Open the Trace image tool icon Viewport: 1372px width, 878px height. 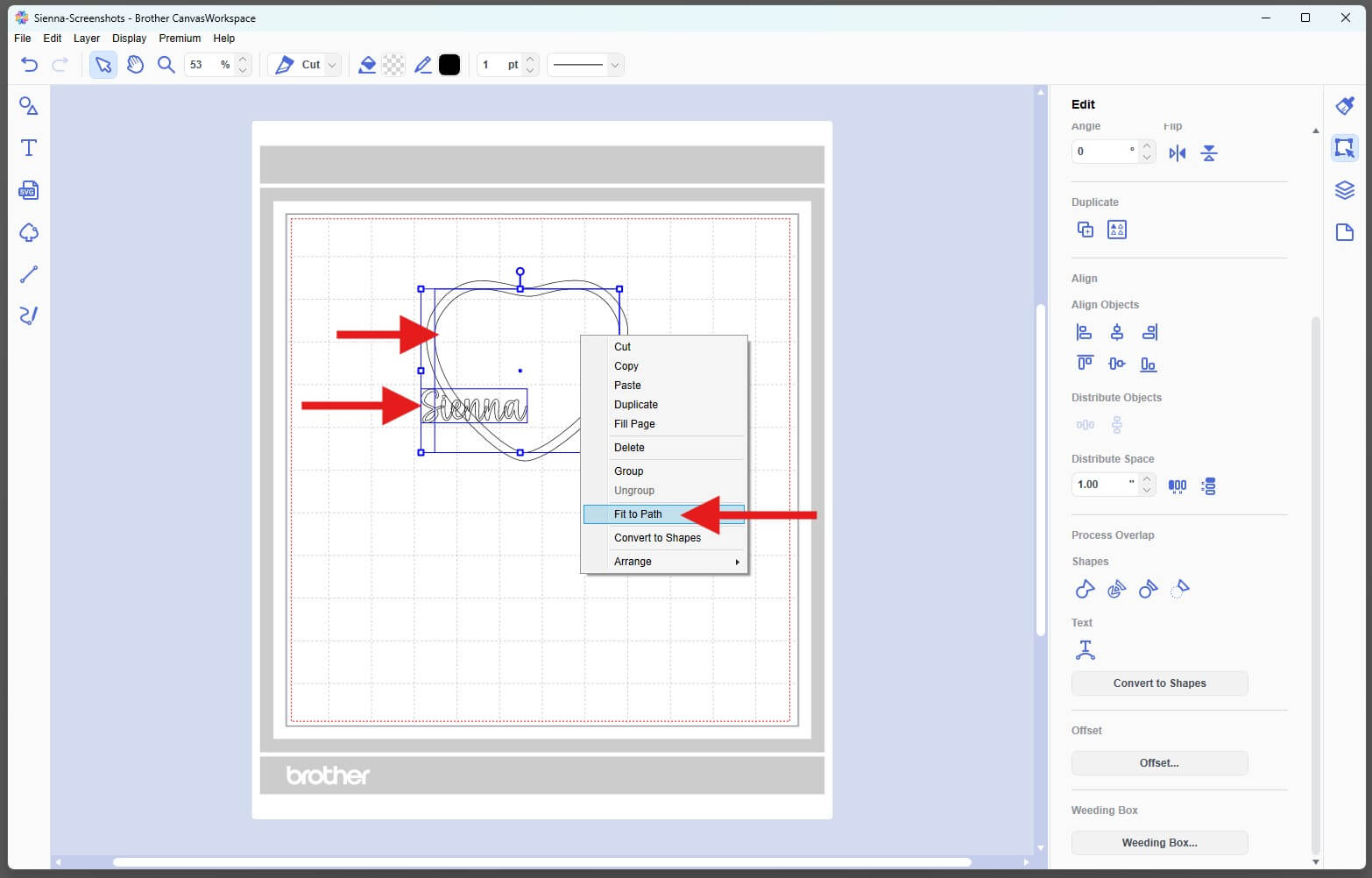29,232
